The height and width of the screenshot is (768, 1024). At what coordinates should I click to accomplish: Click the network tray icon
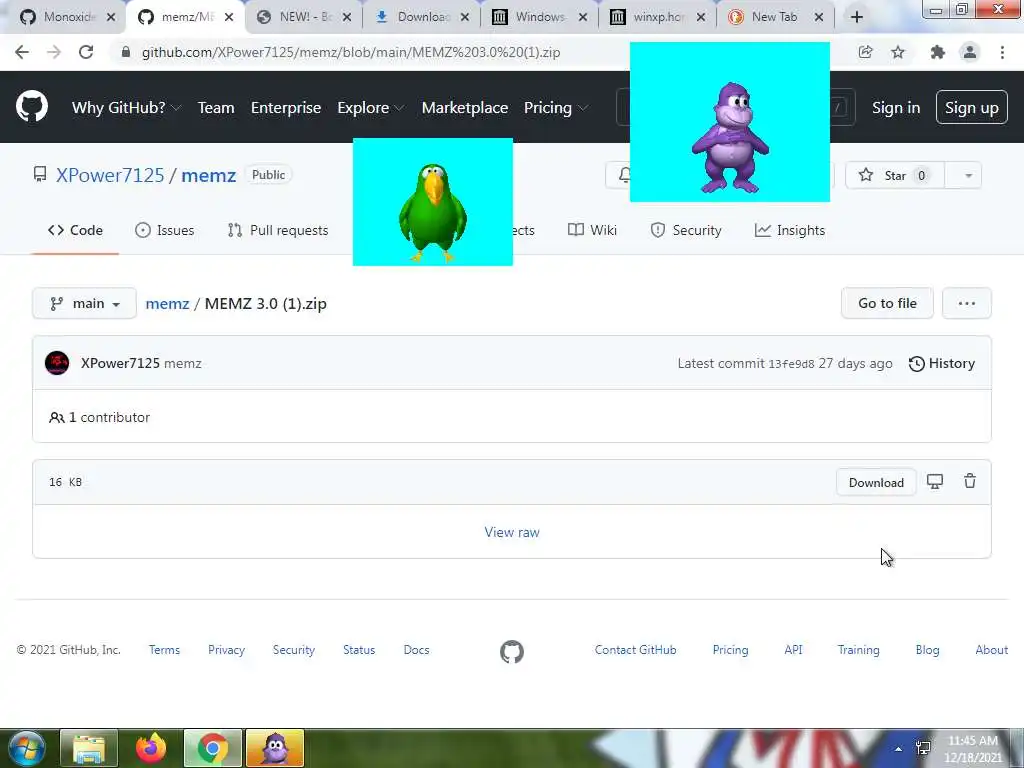tap(923, 748)
